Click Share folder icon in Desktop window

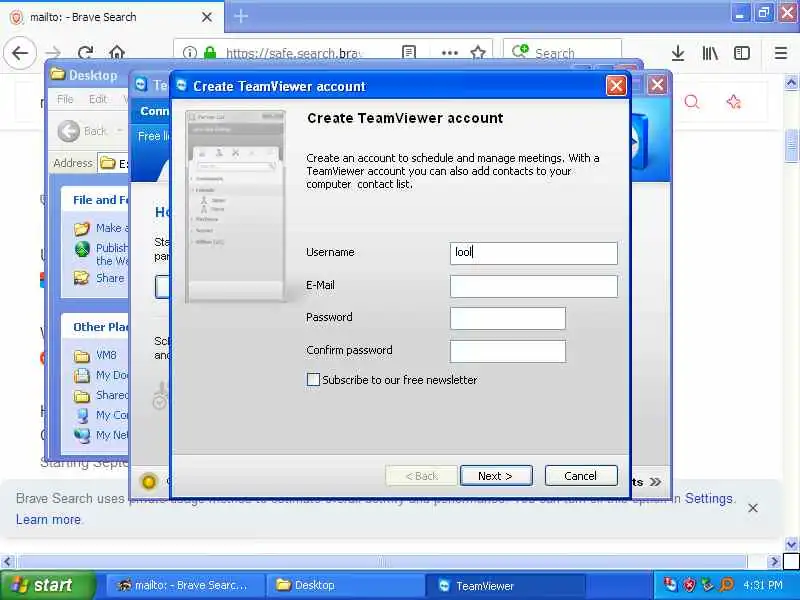pyautogui.click(x=82, y=278)
